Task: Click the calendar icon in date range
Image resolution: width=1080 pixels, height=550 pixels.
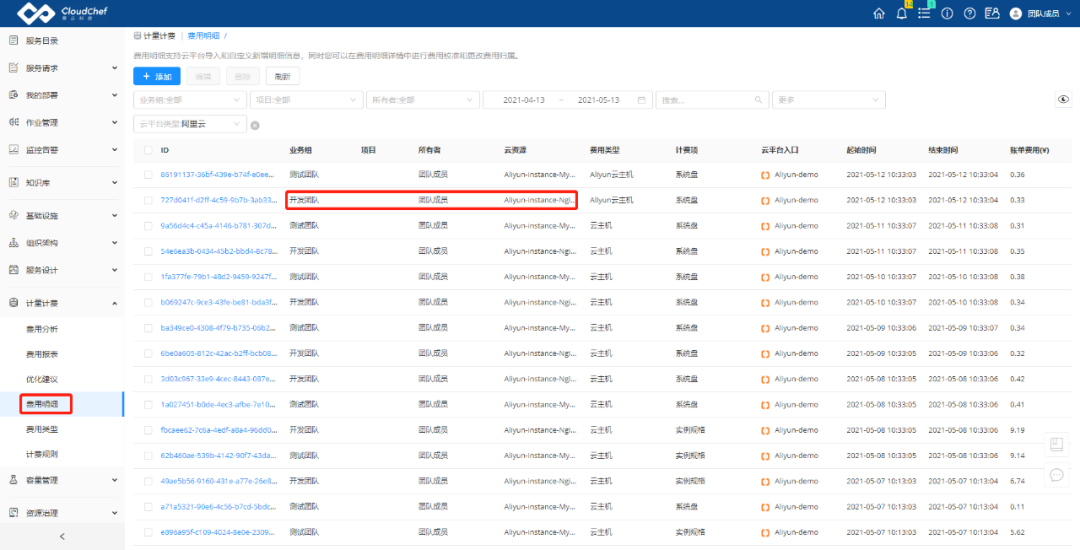Action: [x=641, y=100]
